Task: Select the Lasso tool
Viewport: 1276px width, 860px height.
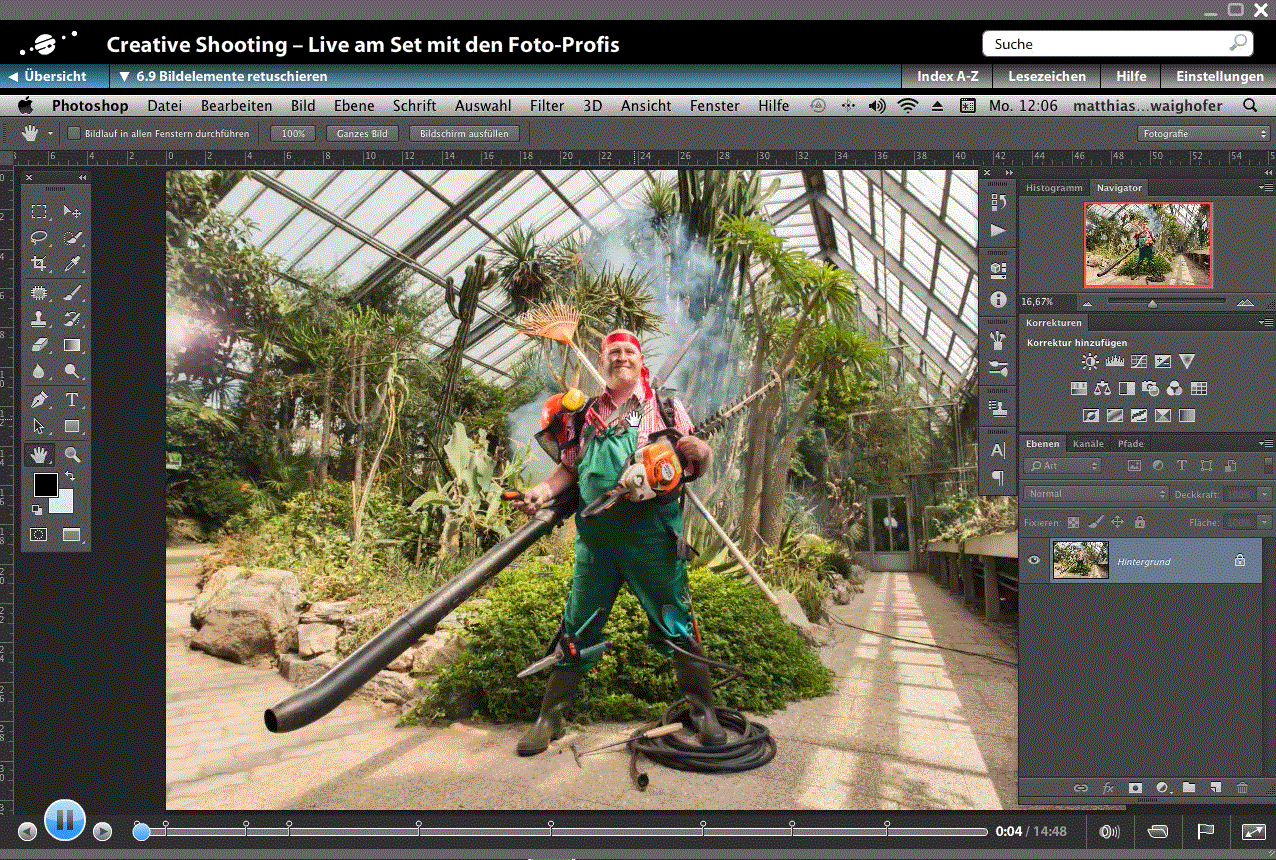Action: (x=39, y=237)
